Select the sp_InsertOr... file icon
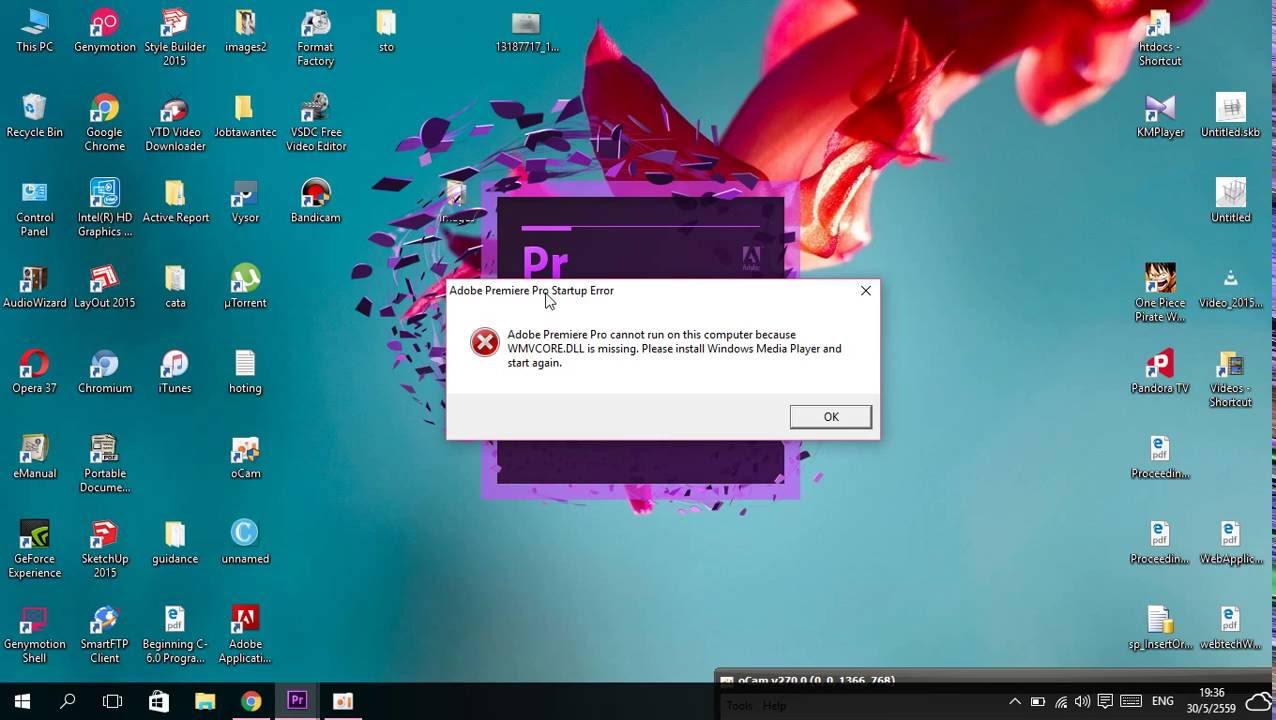Viewport: 1276px width, 720px height. tap(1160, 628)
